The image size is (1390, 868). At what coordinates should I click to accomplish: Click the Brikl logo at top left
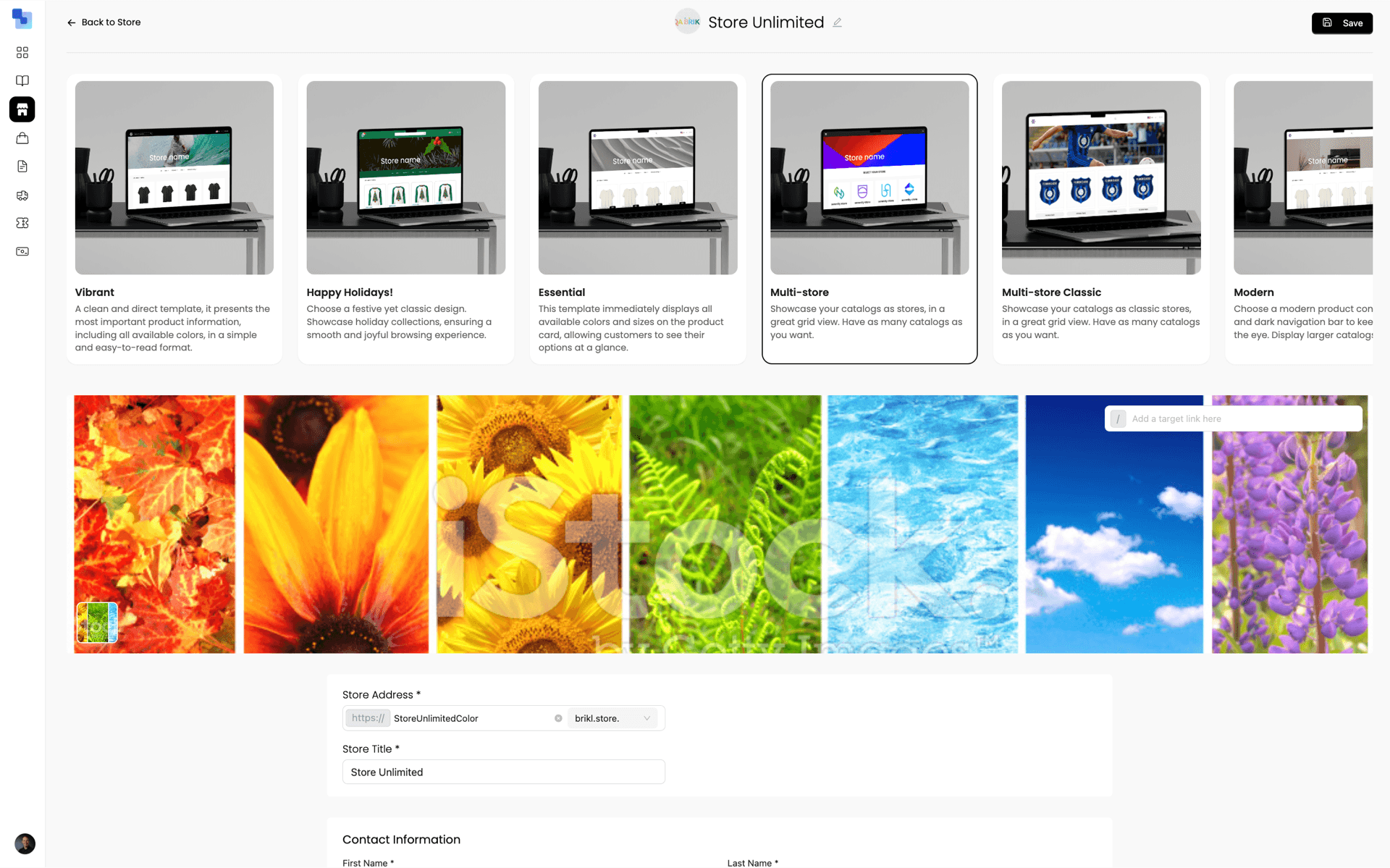tap(22, 19)
